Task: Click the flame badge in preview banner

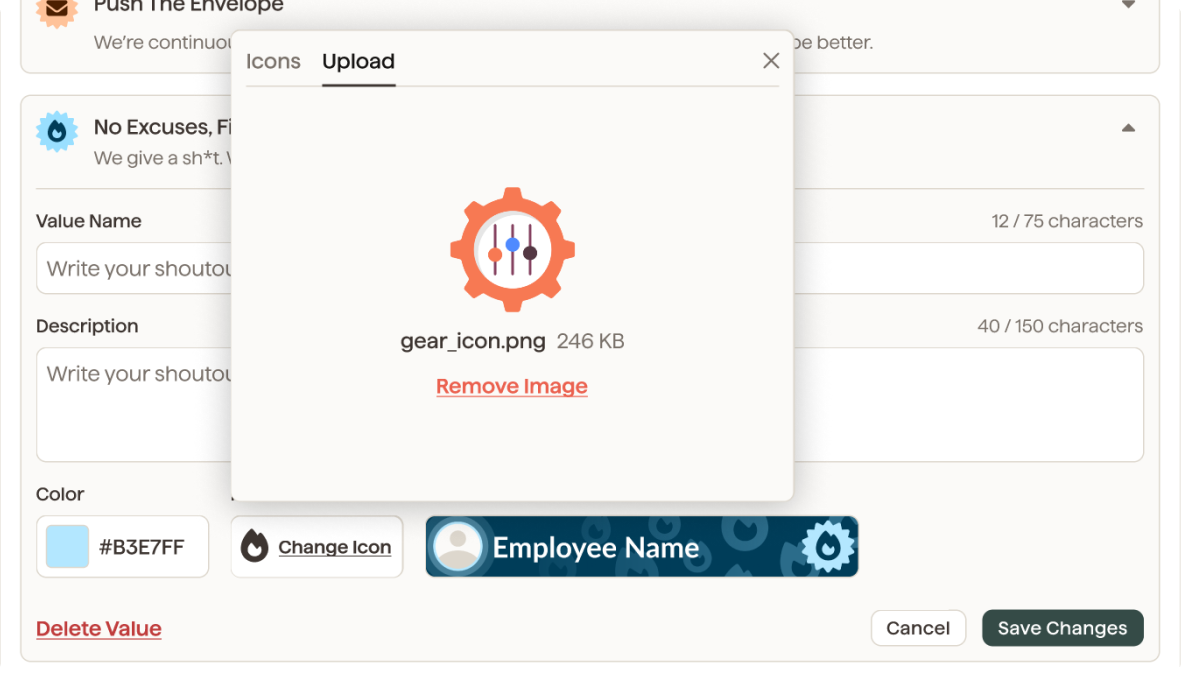Action: click(x=828, y=547)
